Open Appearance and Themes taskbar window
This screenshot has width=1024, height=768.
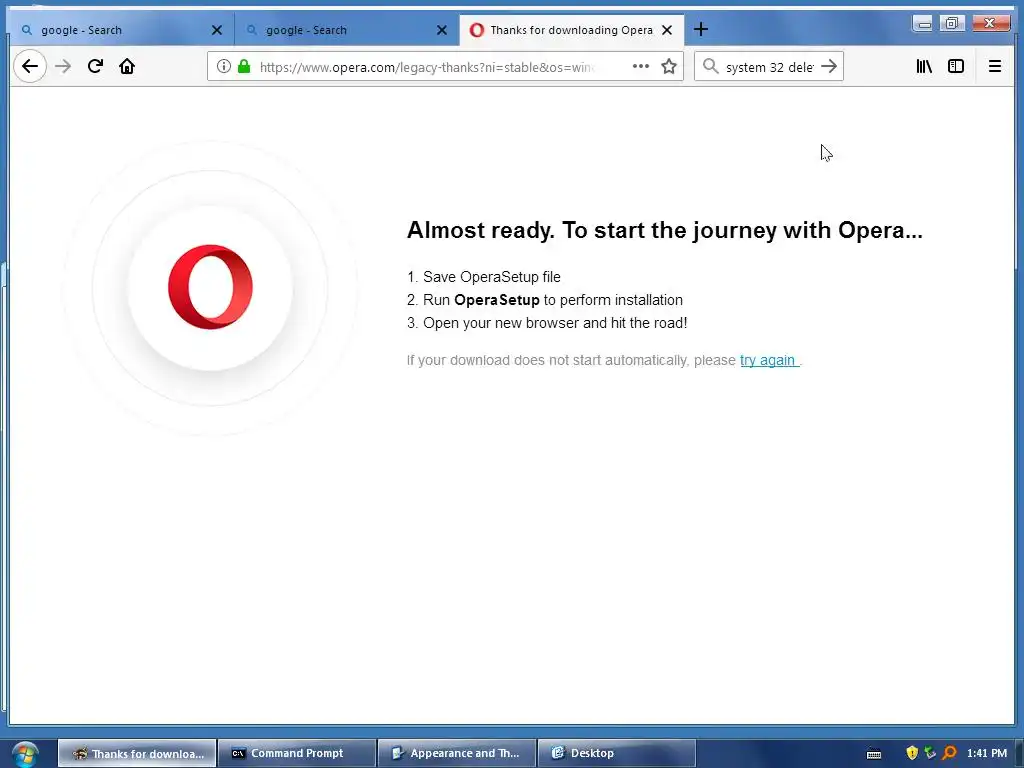(456, 753)
